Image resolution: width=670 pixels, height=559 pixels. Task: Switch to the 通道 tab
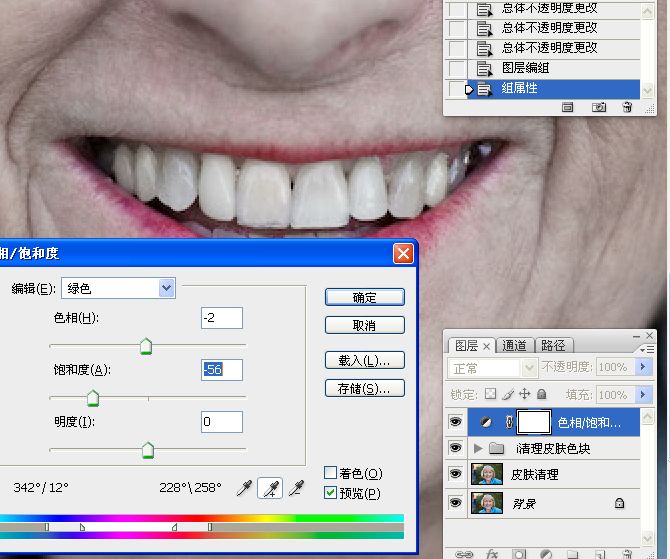click(514, 345)
